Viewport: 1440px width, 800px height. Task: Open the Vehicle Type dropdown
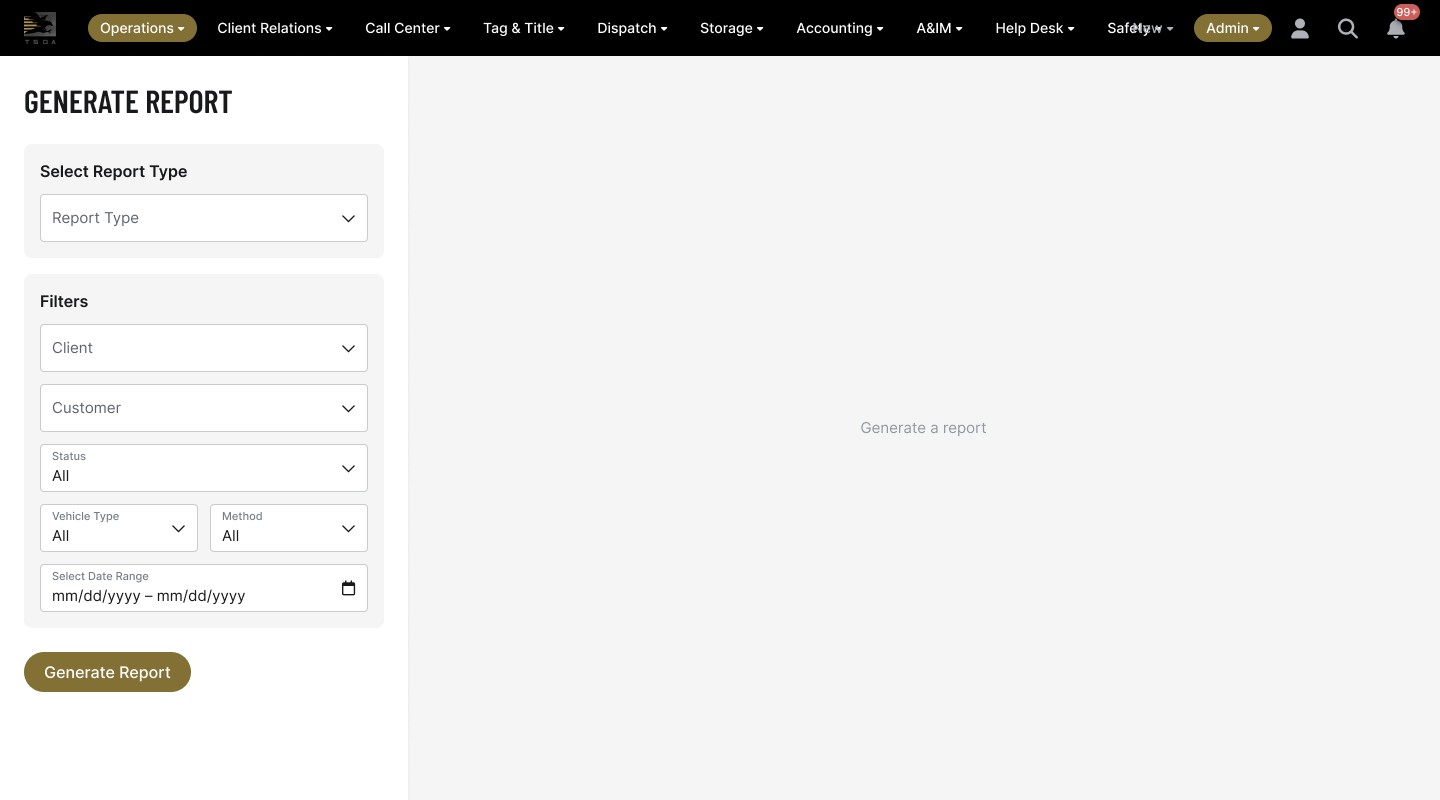click(119, 528)
